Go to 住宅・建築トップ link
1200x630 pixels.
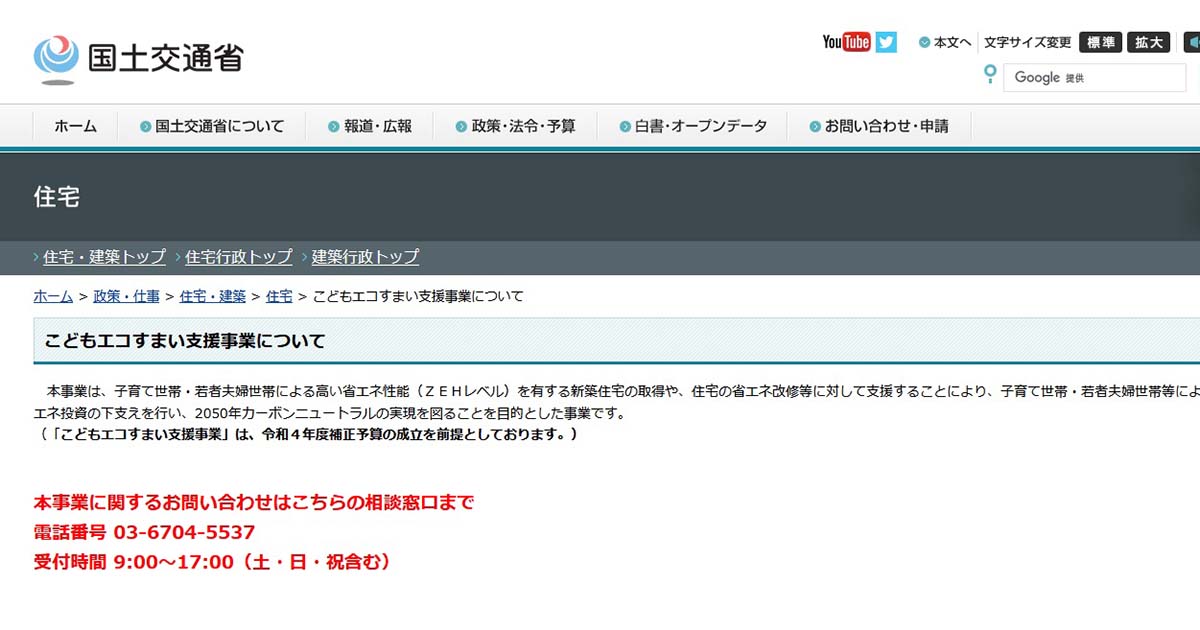(x=104, y=257)
